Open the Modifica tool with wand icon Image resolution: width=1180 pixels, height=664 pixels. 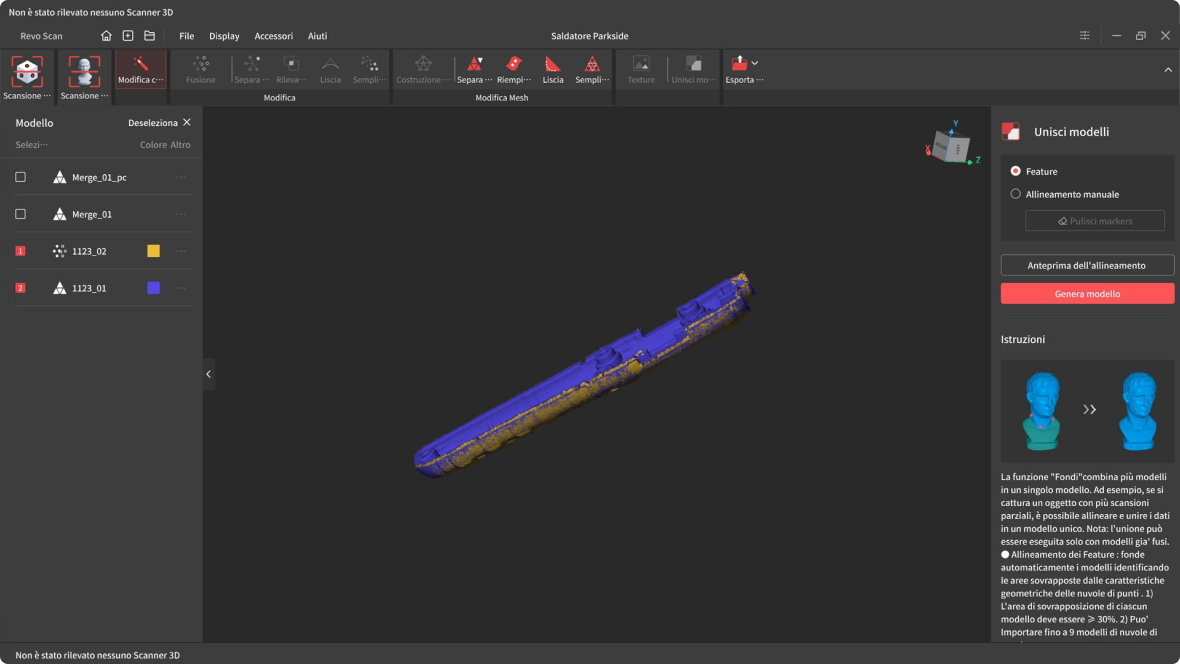[141, 69]
